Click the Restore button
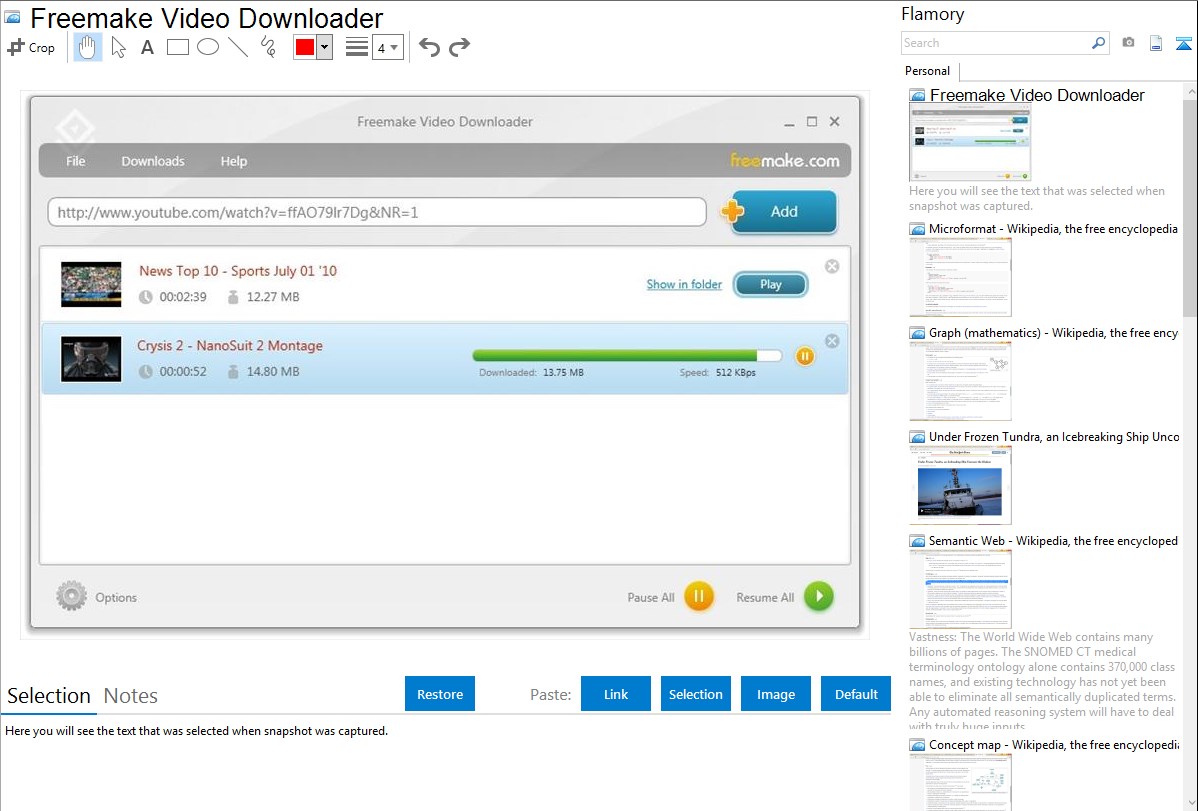Viewport: 1198px width, 811px height. [x=440, y=694]
